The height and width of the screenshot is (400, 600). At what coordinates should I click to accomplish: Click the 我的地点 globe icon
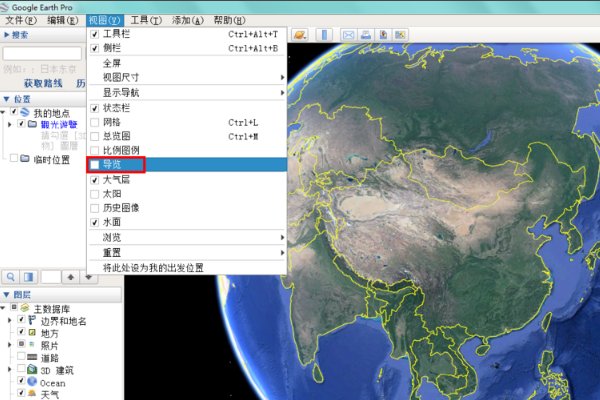click(x=25, y=112)
